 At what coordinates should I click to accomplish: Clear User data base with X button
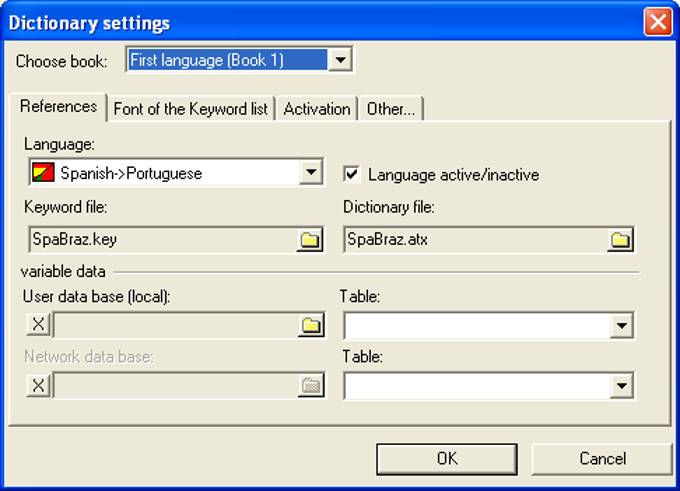click(x=38, y=325)
